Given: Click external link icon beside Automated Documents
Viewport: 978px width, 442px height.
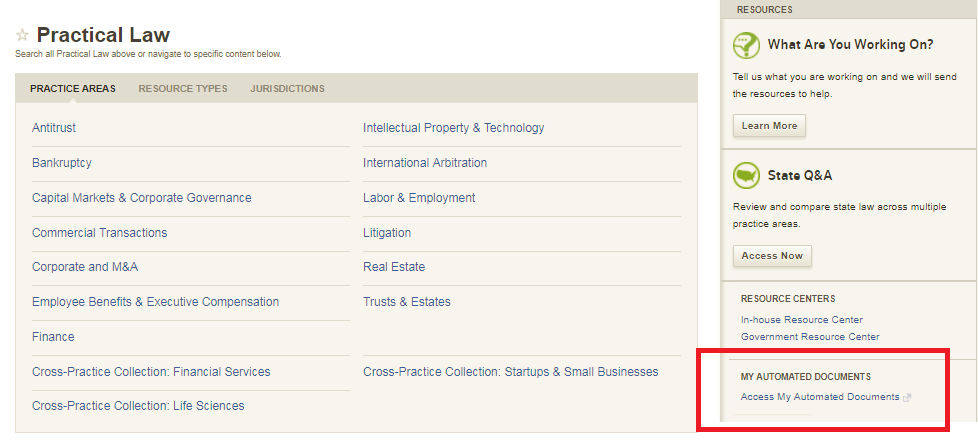Looking at the screenshot, I should 907,398.
